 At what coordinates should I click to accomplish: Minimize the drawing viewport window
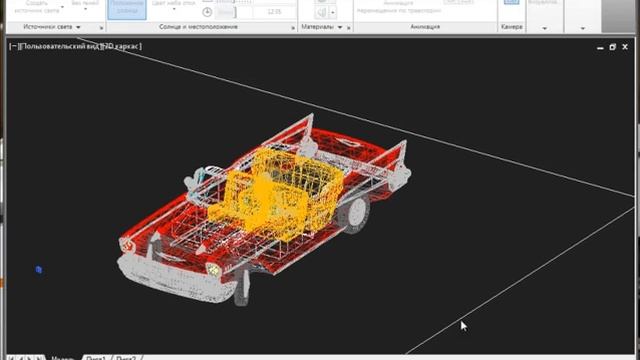click(600, 47)
